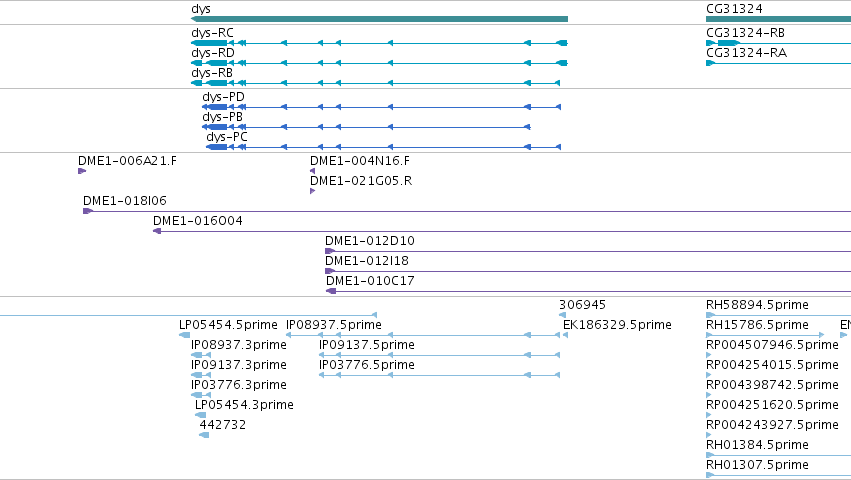Select the IP03776.3prime EST marker

point(201,395)
